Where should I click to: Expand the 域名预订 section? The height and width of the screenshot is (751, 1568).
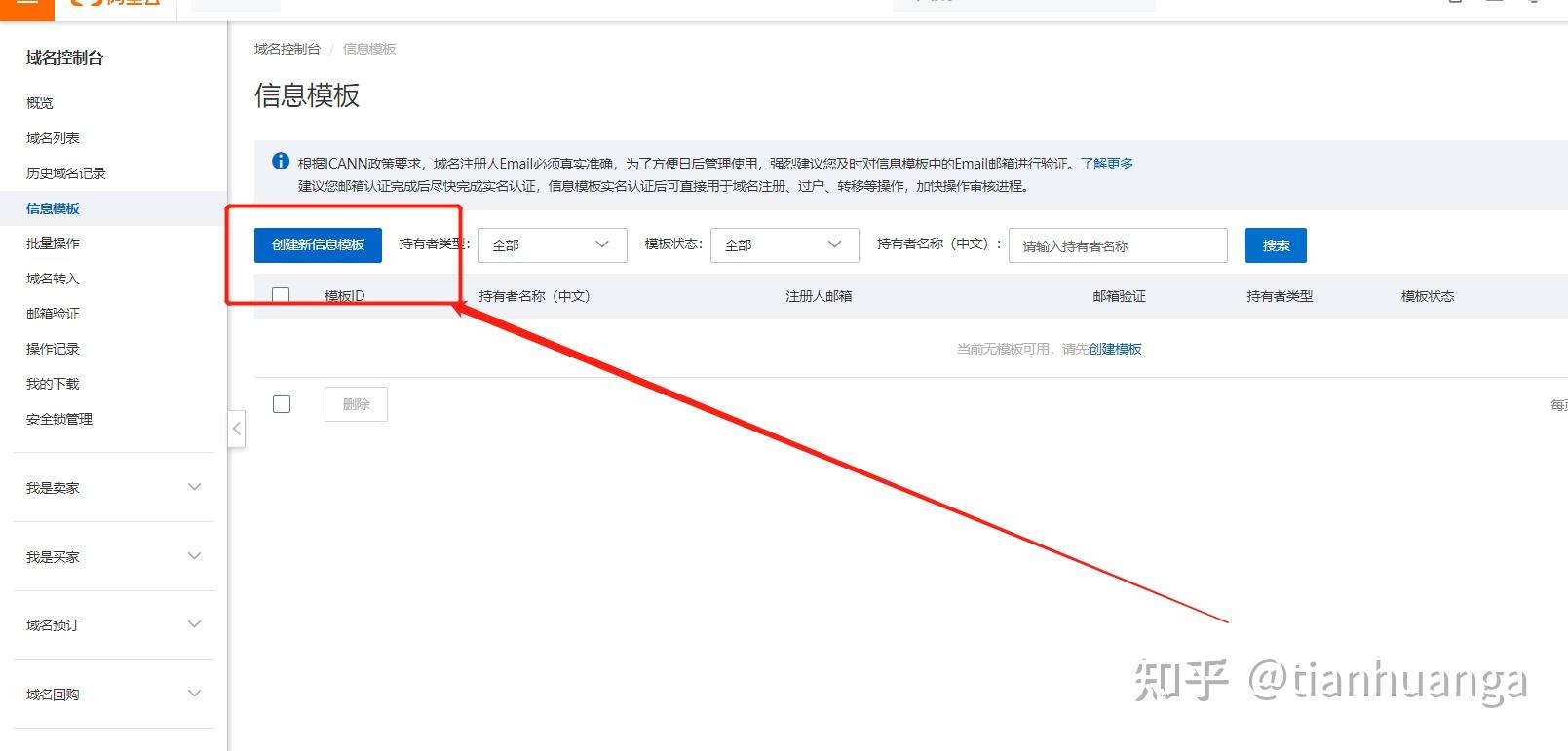pos(113,624)
